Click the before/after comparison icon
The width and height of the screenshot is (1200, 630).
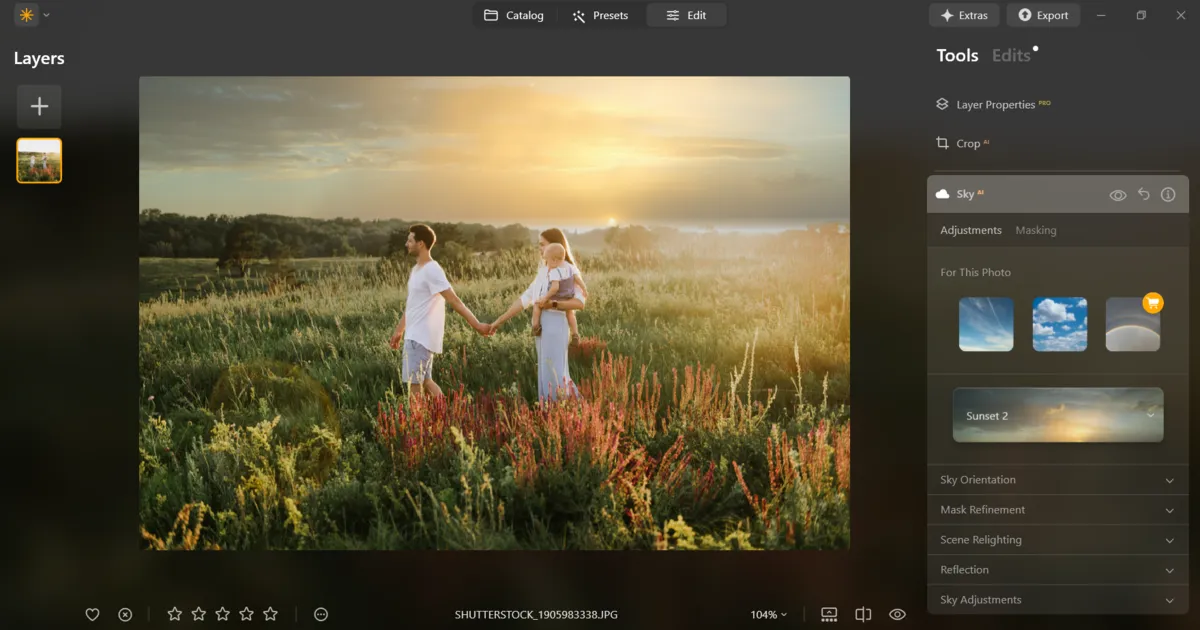click(862, 614)
